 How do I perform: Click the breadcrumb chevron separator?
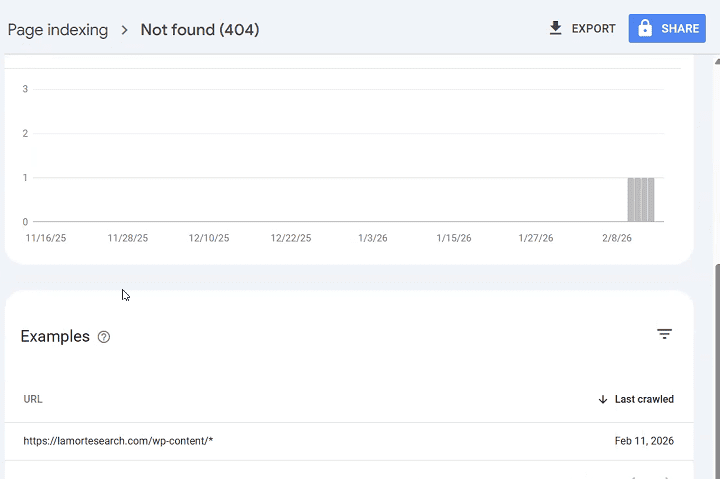pyautogui.click(x=124, y=30)
